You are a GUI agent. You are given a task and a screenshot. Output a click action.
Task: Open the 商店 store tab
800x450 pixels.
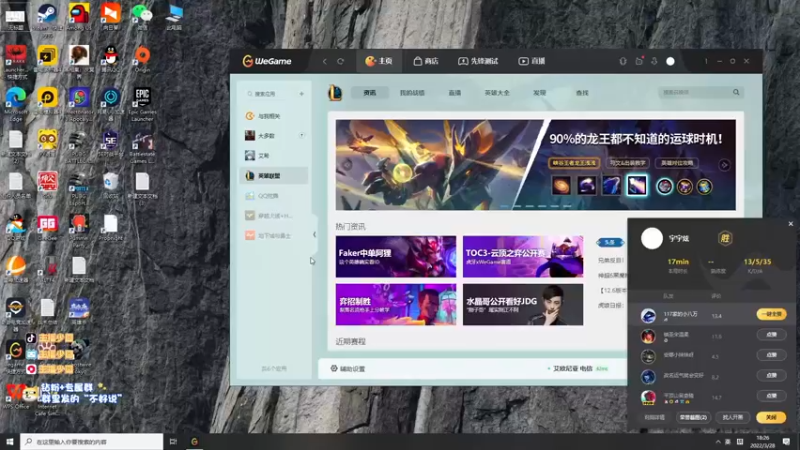[426, 61]
